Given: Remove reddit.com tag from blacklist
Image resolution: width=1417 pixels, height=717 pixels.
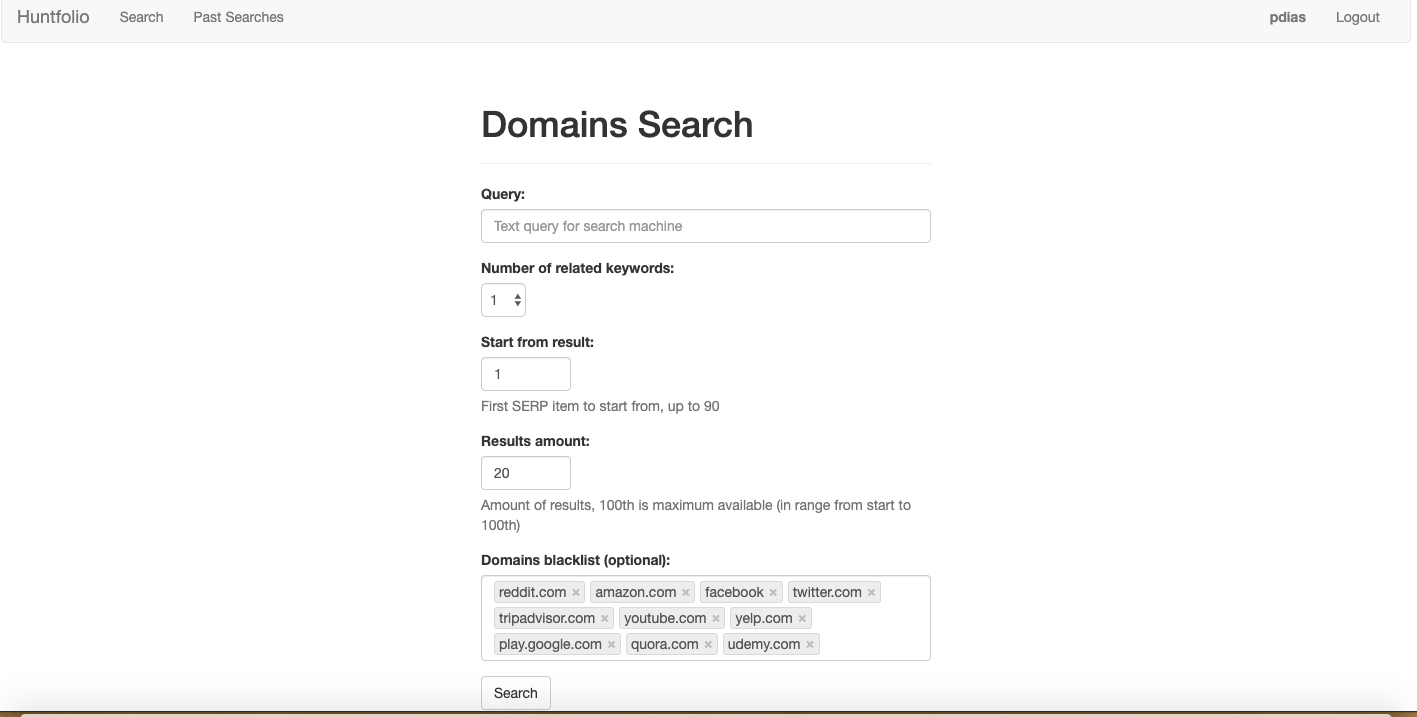Looking at the screenshot, I should click(x=576, y=593).
